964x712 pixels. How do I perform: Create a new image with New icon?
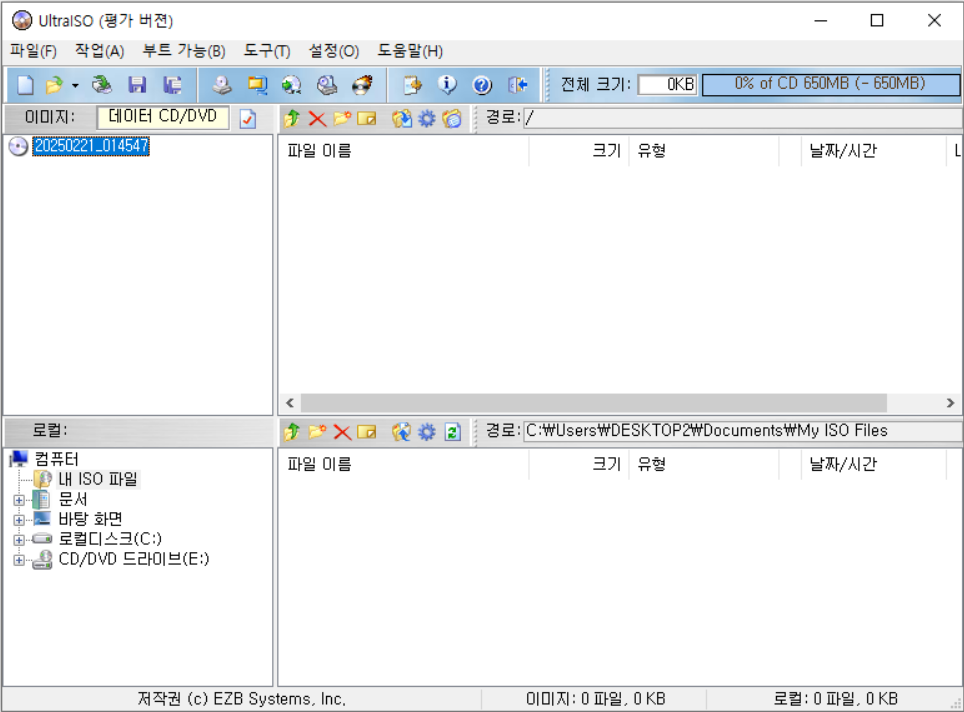[25, 84]
